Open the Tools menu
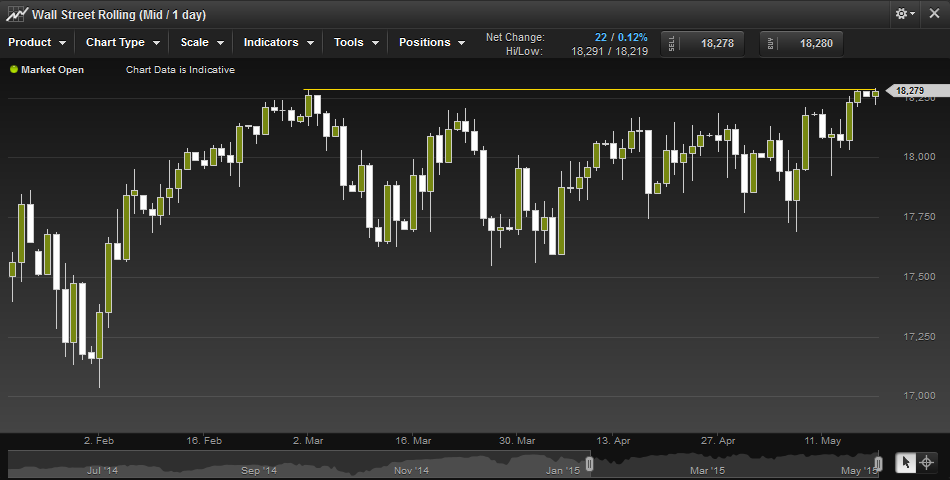The image size is (950, 480). pyautogui.click(x=357, y=43)
